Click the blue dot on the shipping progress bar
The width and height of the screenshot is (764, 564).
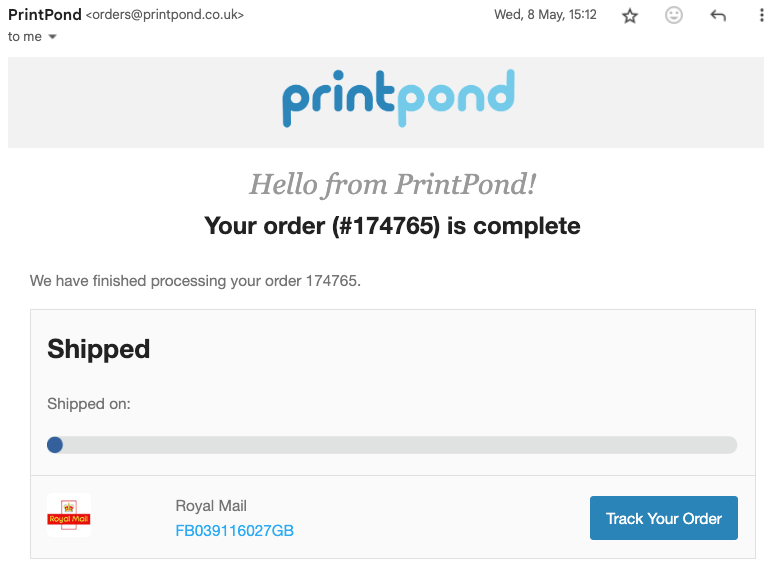[x=55, y=444]
